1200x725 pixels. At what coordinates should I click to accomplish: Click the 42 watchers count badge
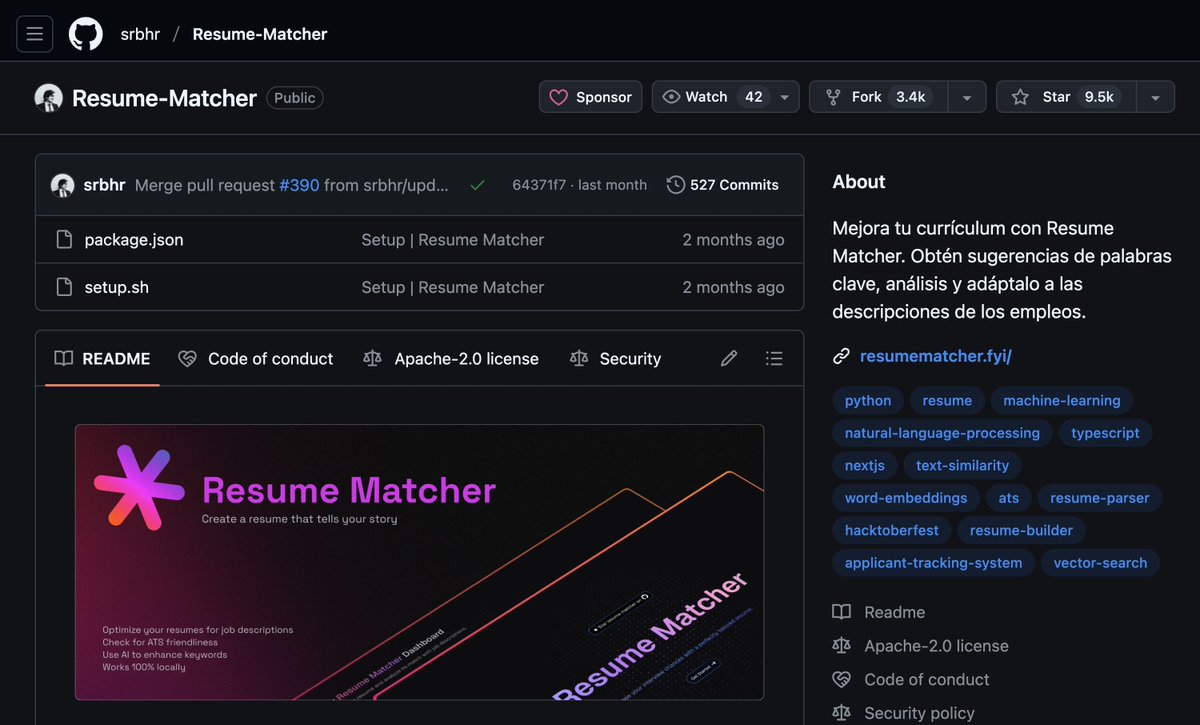pyautogui.click(x=754, y=97)
